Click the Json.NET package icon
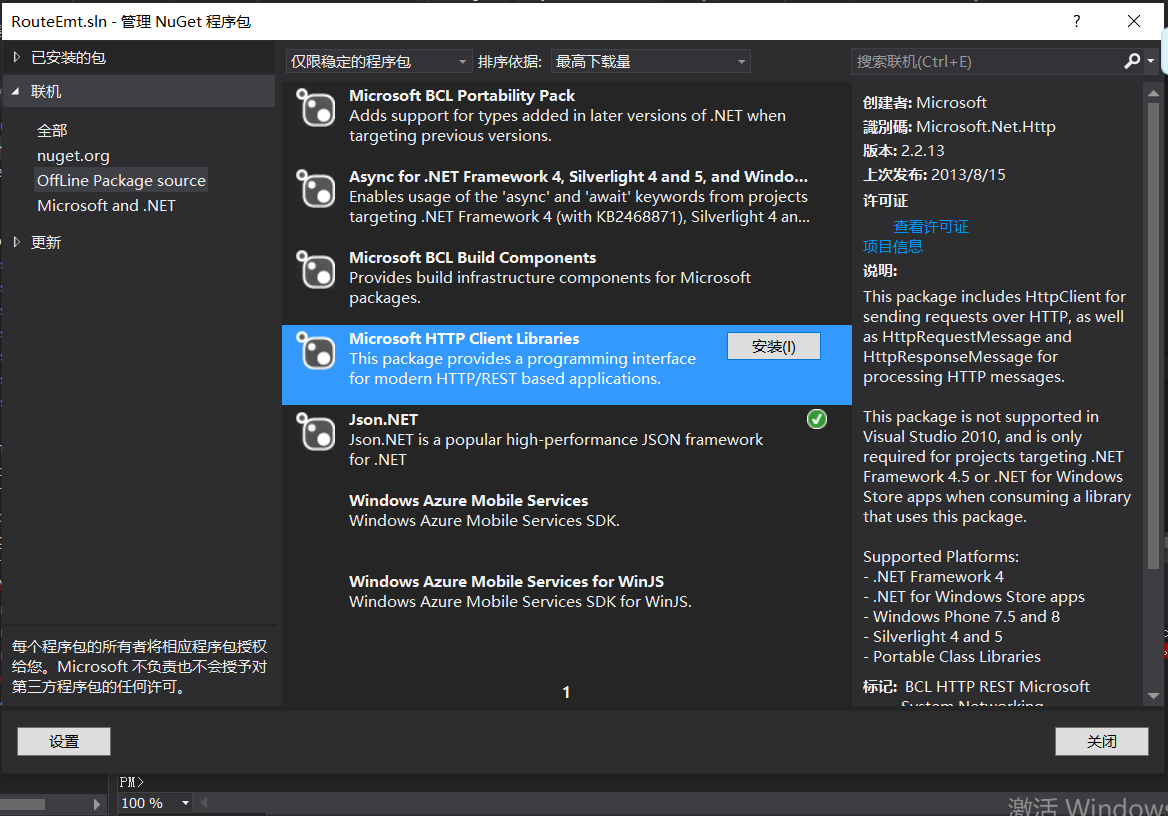The image size is (1168, 816). point(316,431)
